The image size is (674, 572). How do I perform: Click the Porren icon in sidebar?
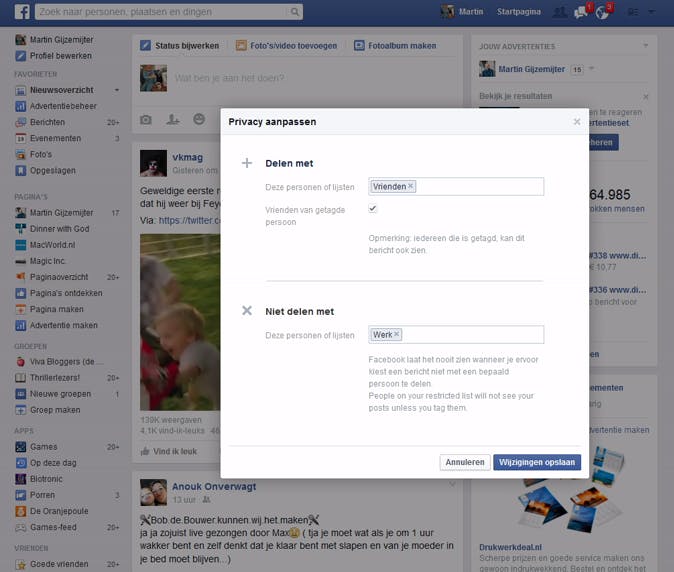click(x=20, y=495)
